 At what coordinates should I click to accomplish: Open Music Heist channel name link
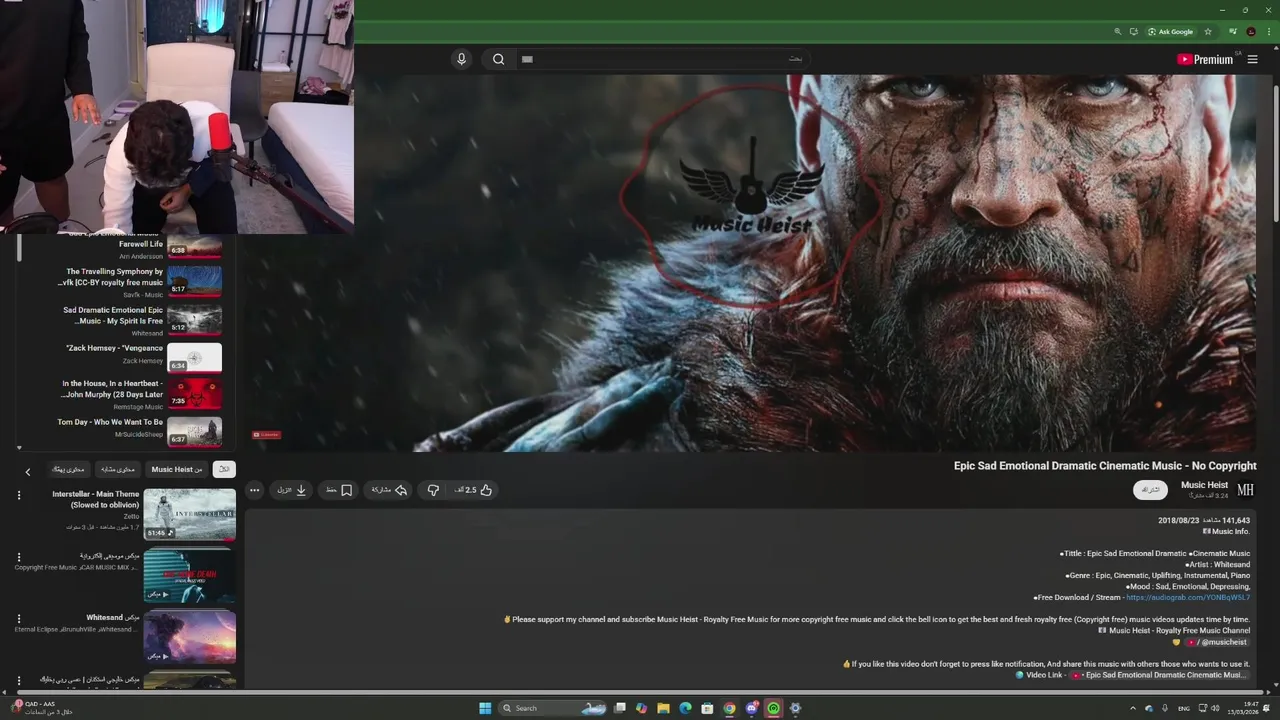click(x=1204, y=485)
